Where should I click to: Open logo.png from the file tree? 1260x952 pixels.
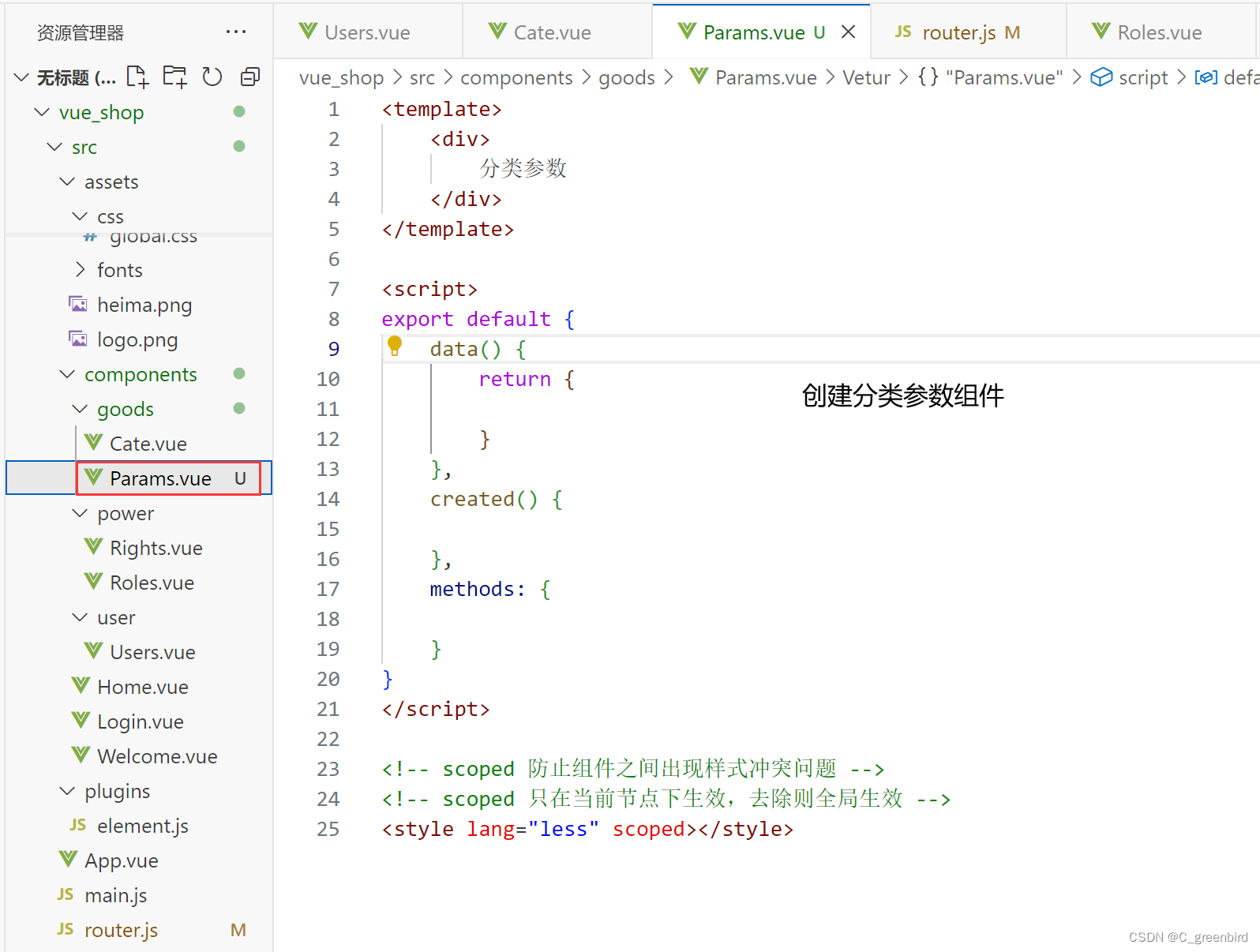point(139,339)
